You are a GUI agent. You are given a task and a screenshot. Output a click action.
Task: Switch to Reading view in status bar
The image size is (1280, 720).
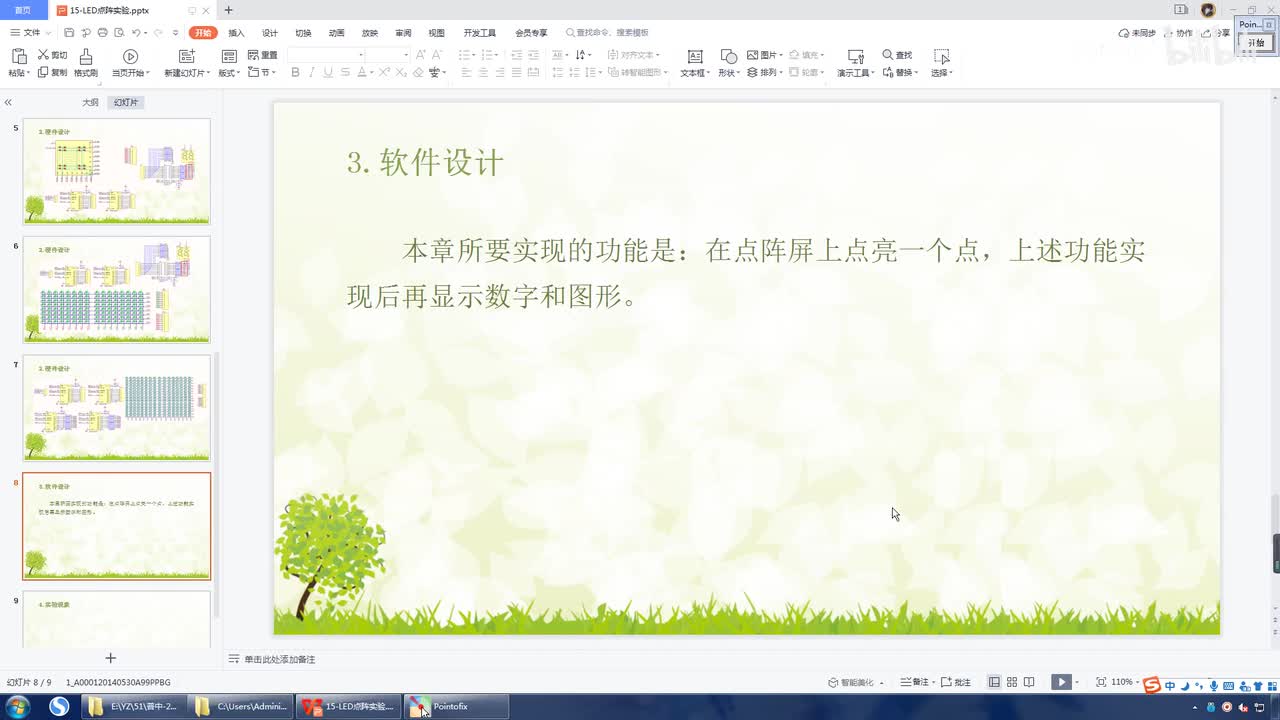1029,682
